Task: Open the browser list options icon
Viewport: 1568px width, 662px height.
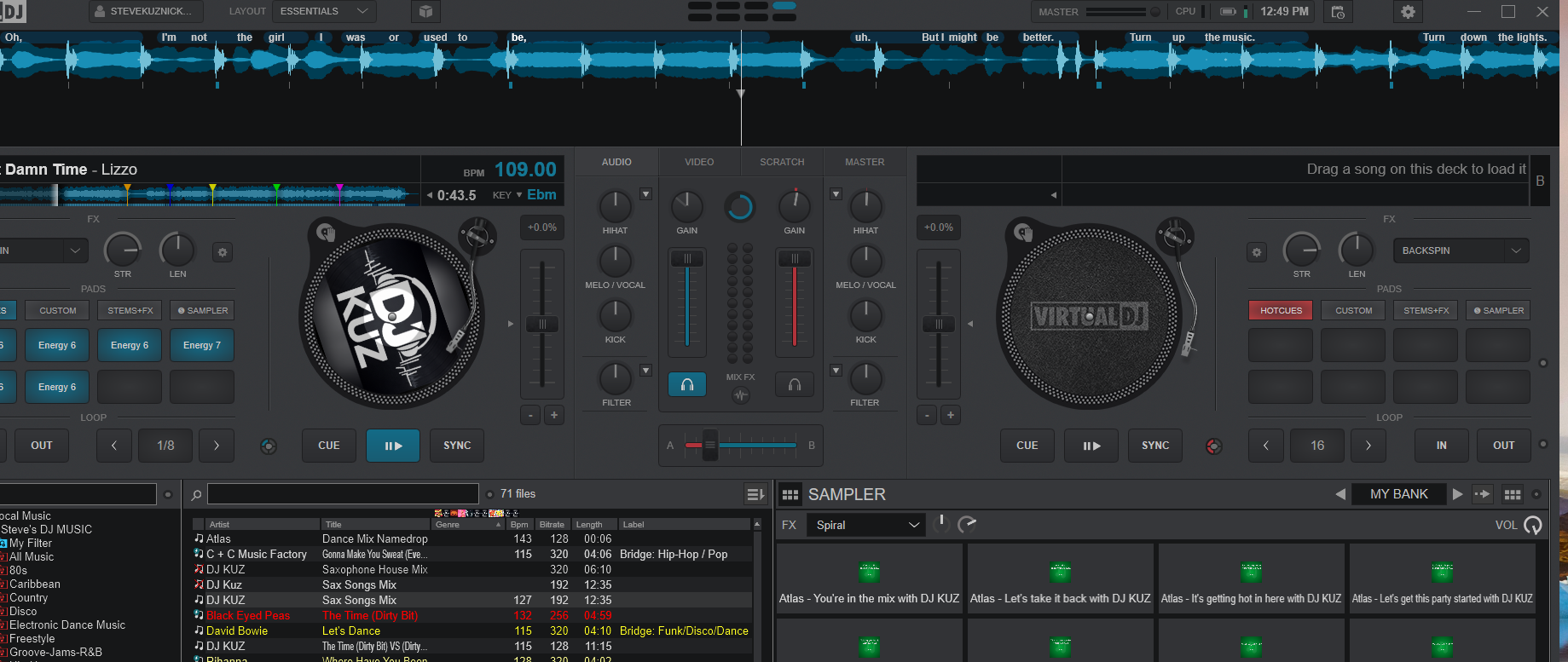Action: point(755,494)
